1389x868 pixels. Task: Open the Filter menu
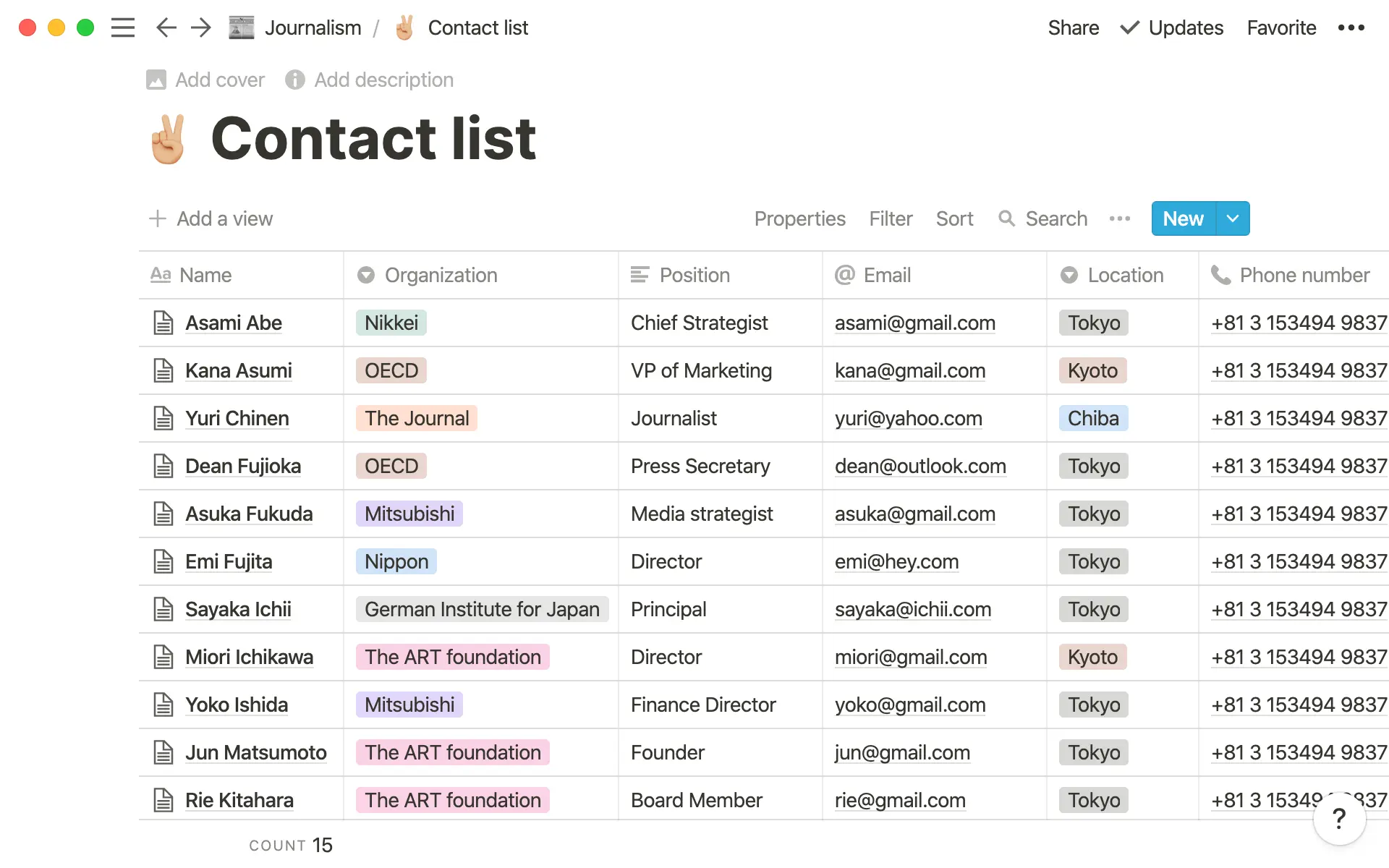click(891, 218)
